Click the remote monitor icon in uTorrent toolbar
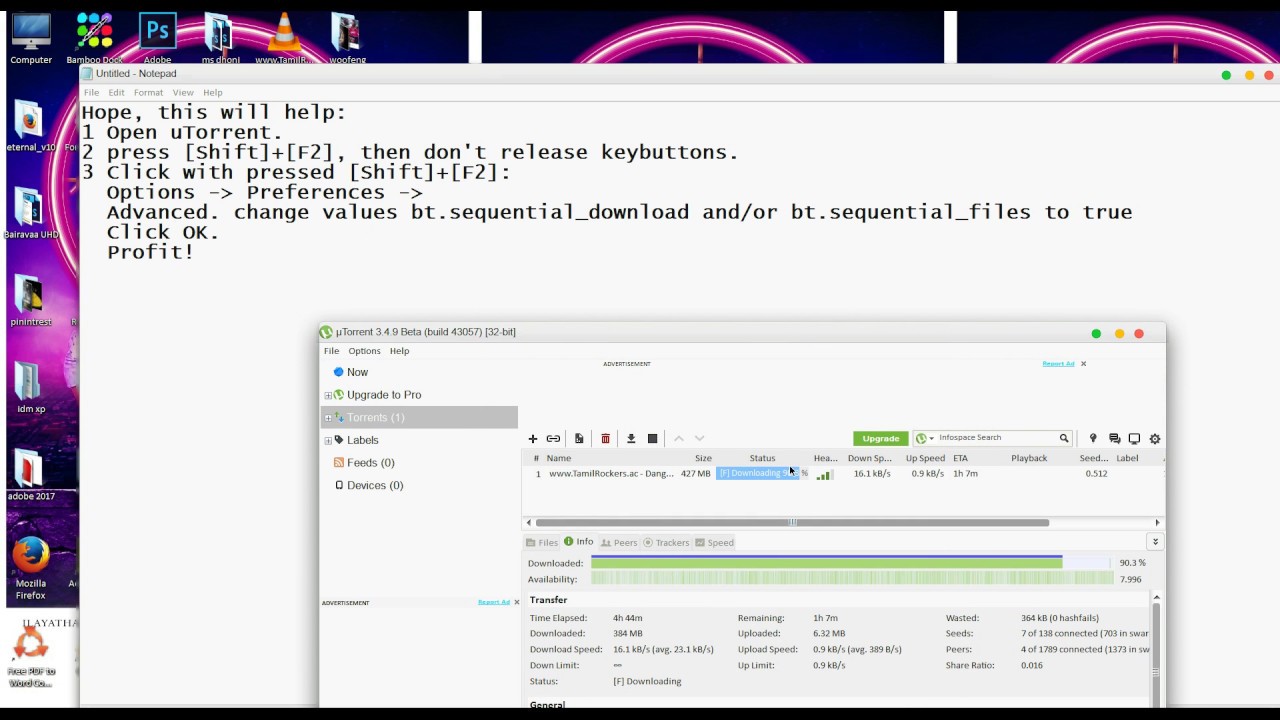 1134,438
